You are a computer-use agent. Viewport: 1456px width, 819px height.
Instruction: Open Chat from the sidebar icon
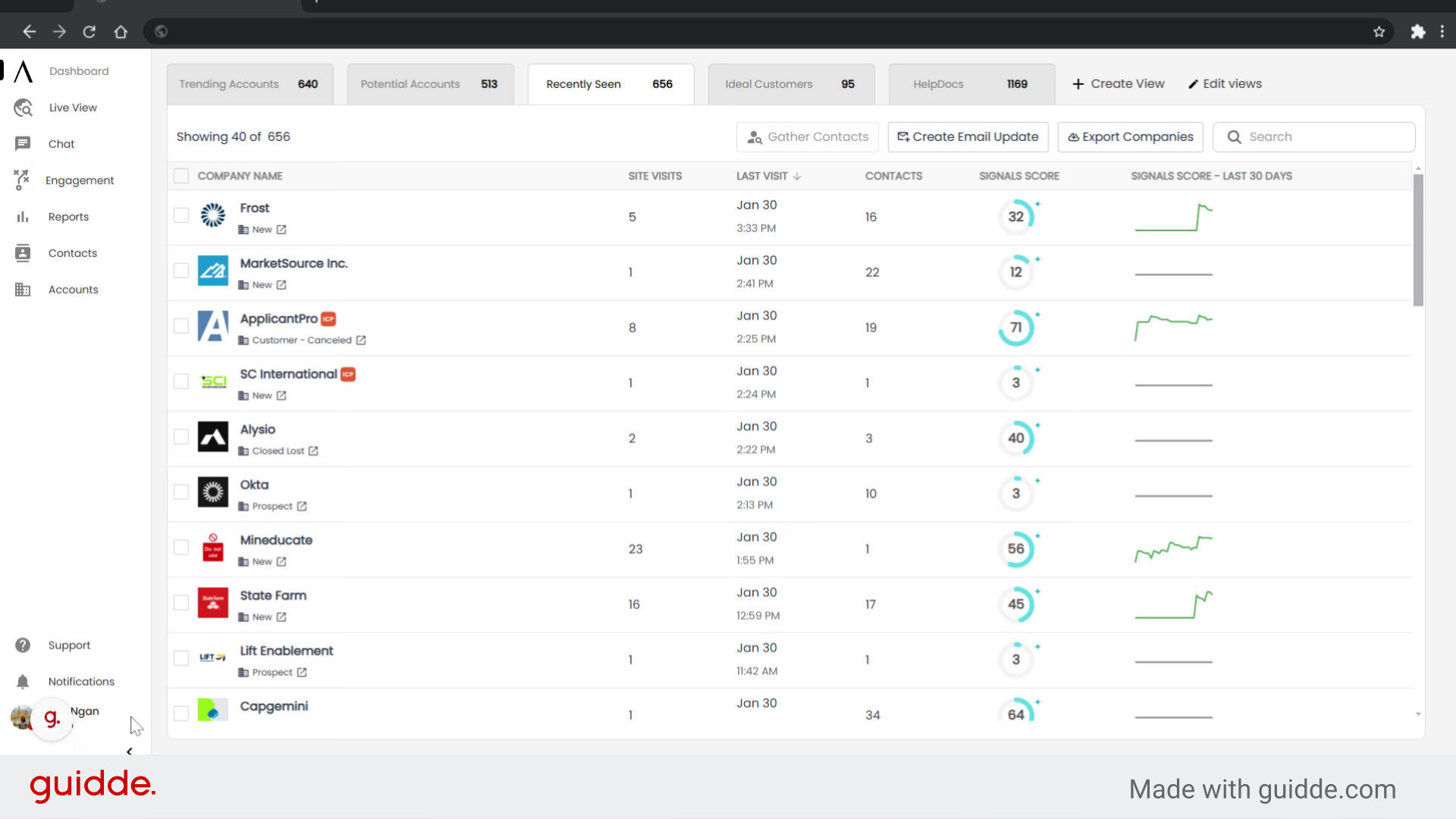point(23,143)
